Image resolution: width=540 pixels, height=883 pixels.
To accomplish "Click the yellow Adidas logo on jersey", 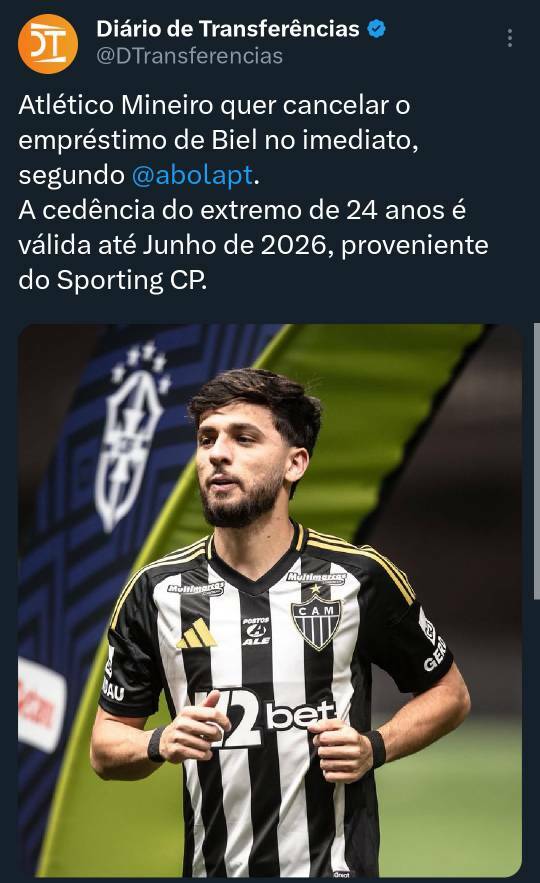I will click(x=197, y=634).
